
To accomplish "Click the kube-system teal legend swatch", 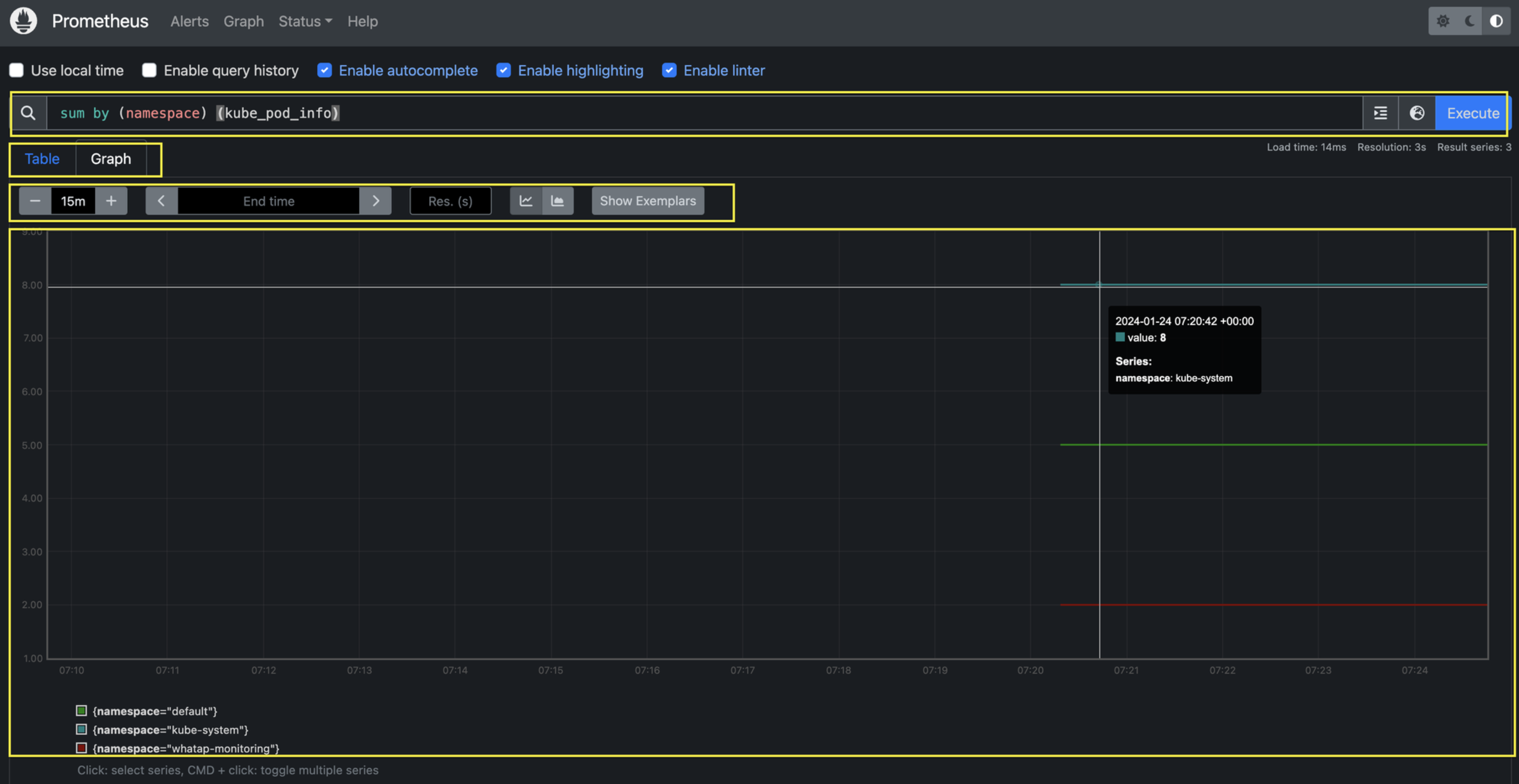I will (81, 729).
